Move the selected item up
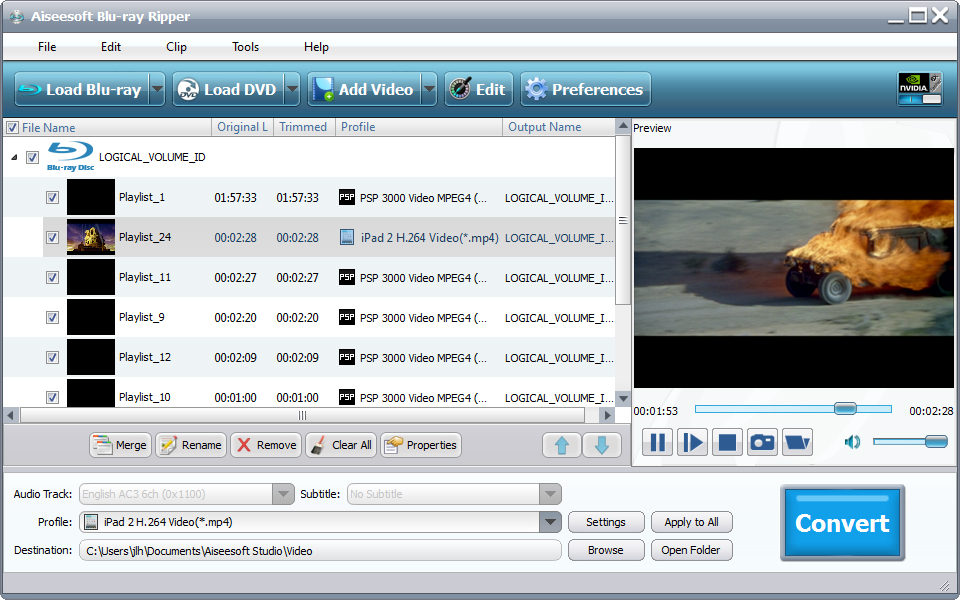 561,445
